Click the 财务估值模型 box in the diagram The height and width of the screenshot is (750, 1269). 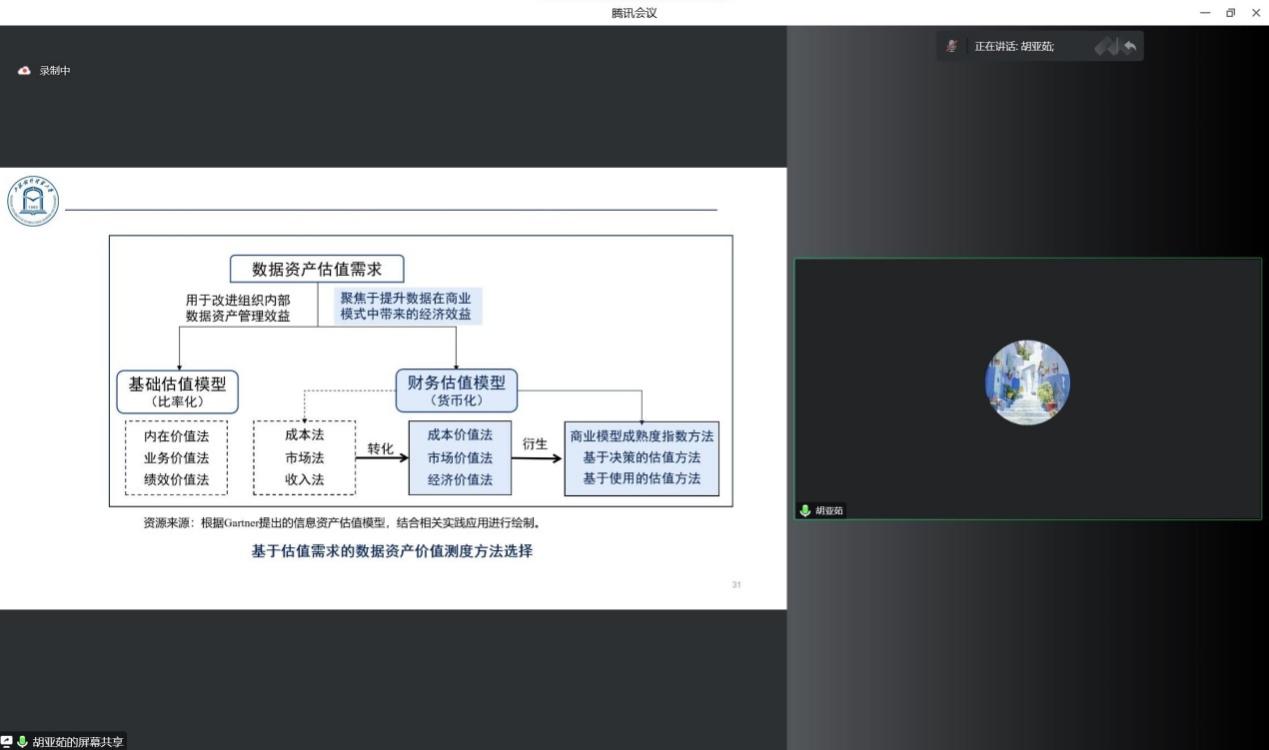(x=456, y=389)
